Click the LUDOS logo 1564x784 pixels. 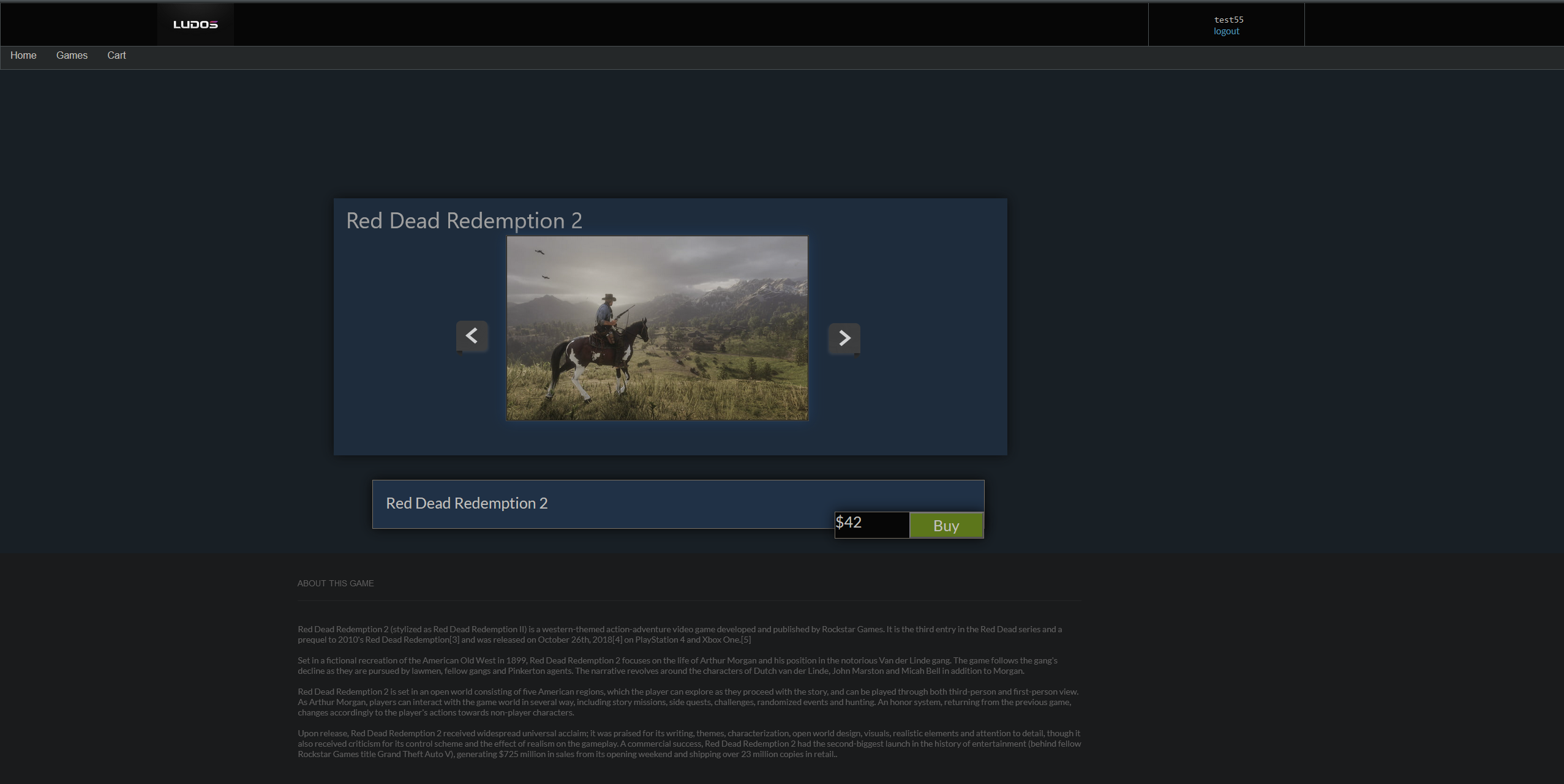(195, 24)
